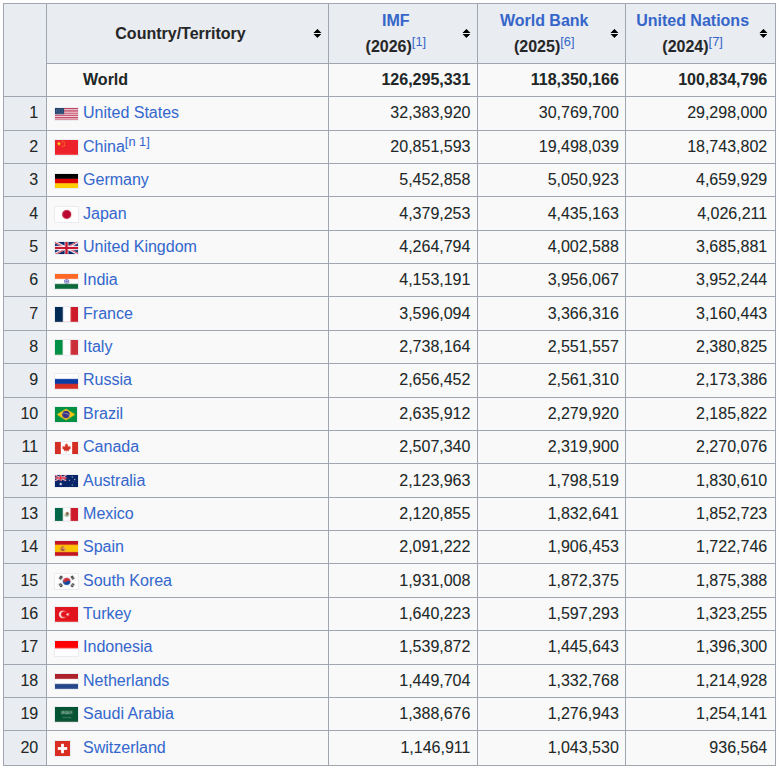This screenshot has width=778, height=766.
Task: Open the China country link
Action: [x=104, y=147]
